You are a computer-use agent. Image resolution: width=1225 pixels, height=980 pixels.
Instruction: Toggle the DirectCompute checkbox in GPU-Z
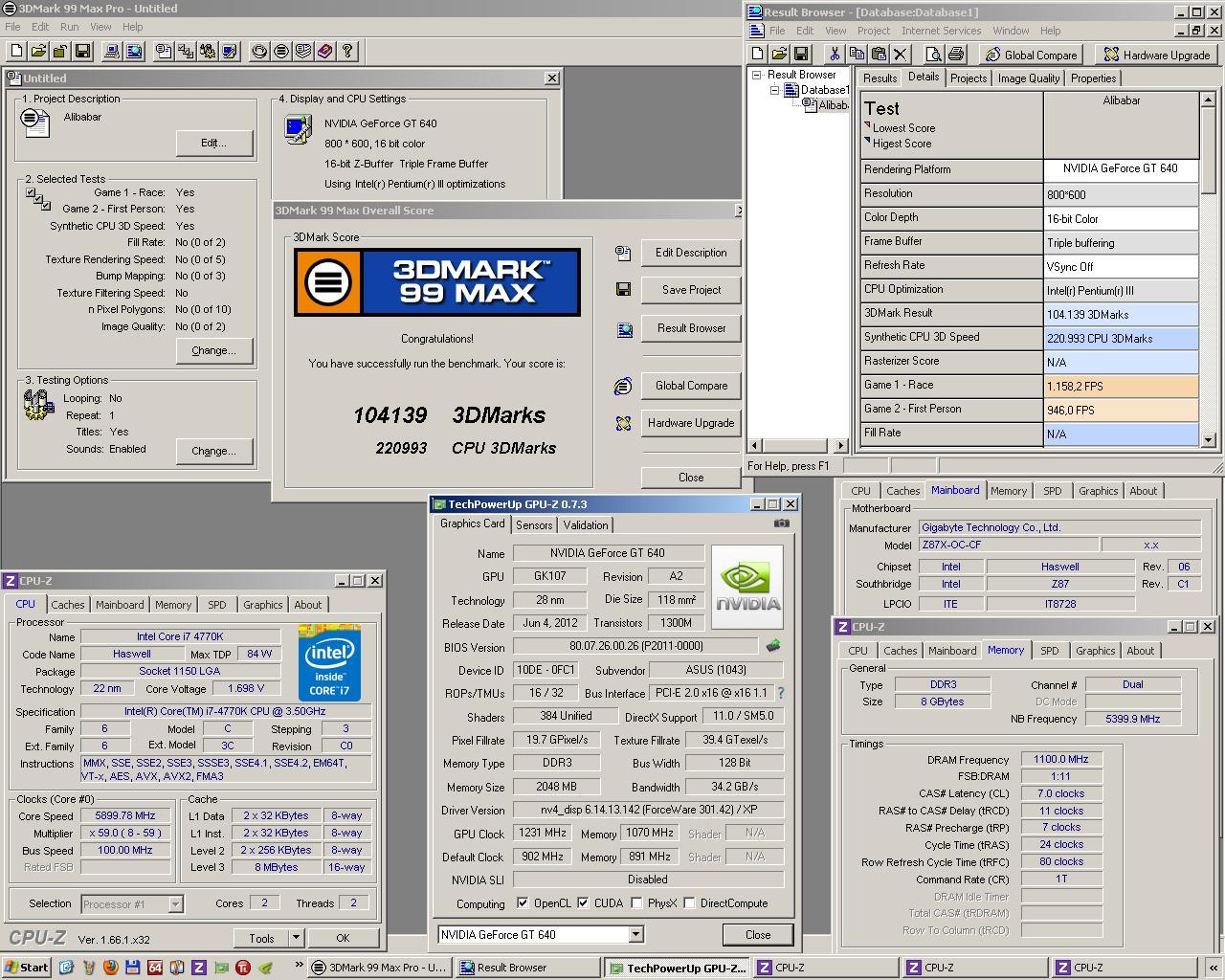(689, 902)
